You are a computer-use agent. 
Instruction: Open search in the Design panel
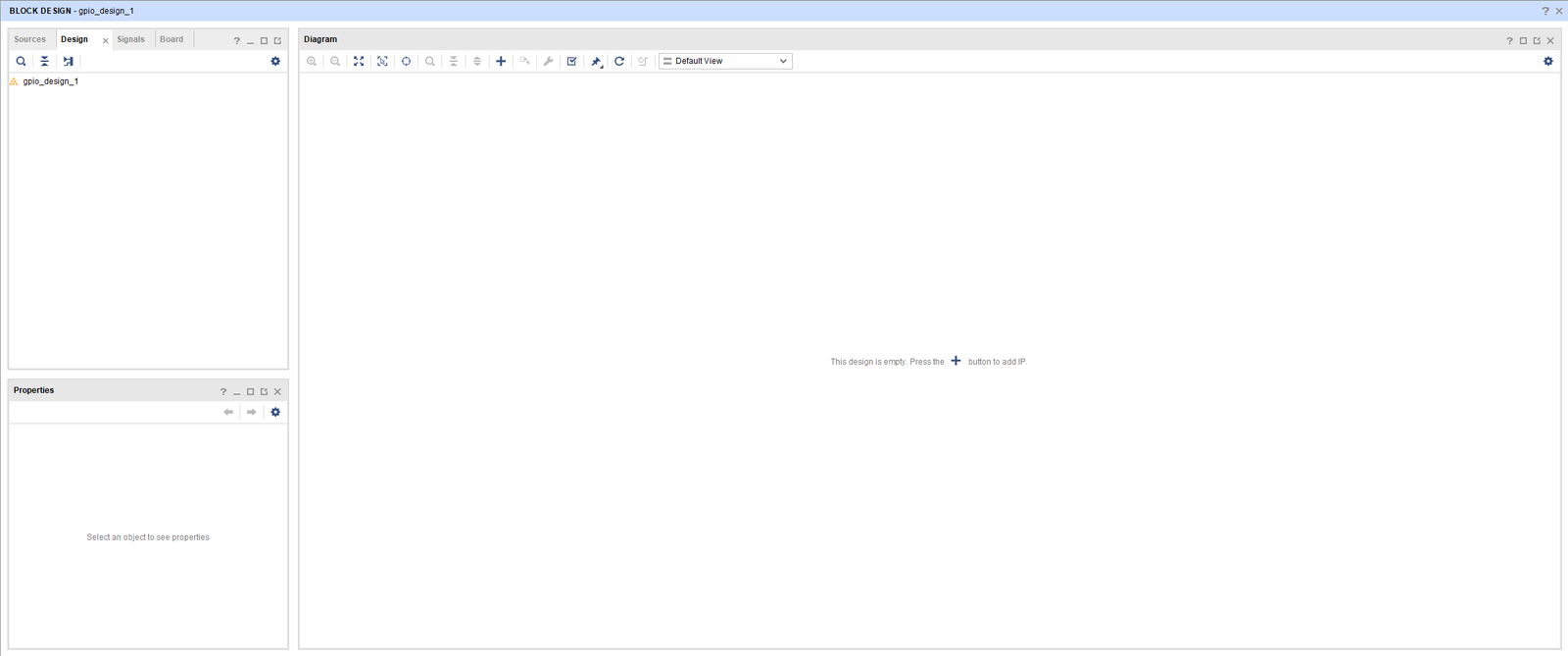click(x=21, y=61)
